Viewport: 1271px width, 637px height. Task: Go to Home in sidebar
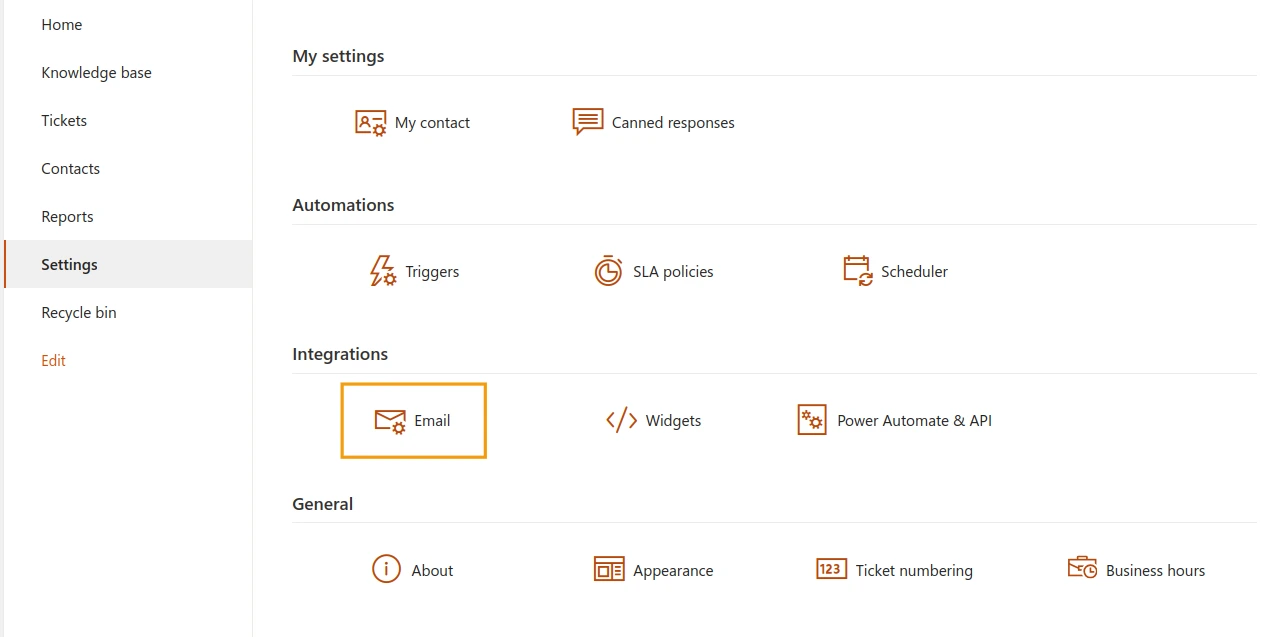[62, 25]
